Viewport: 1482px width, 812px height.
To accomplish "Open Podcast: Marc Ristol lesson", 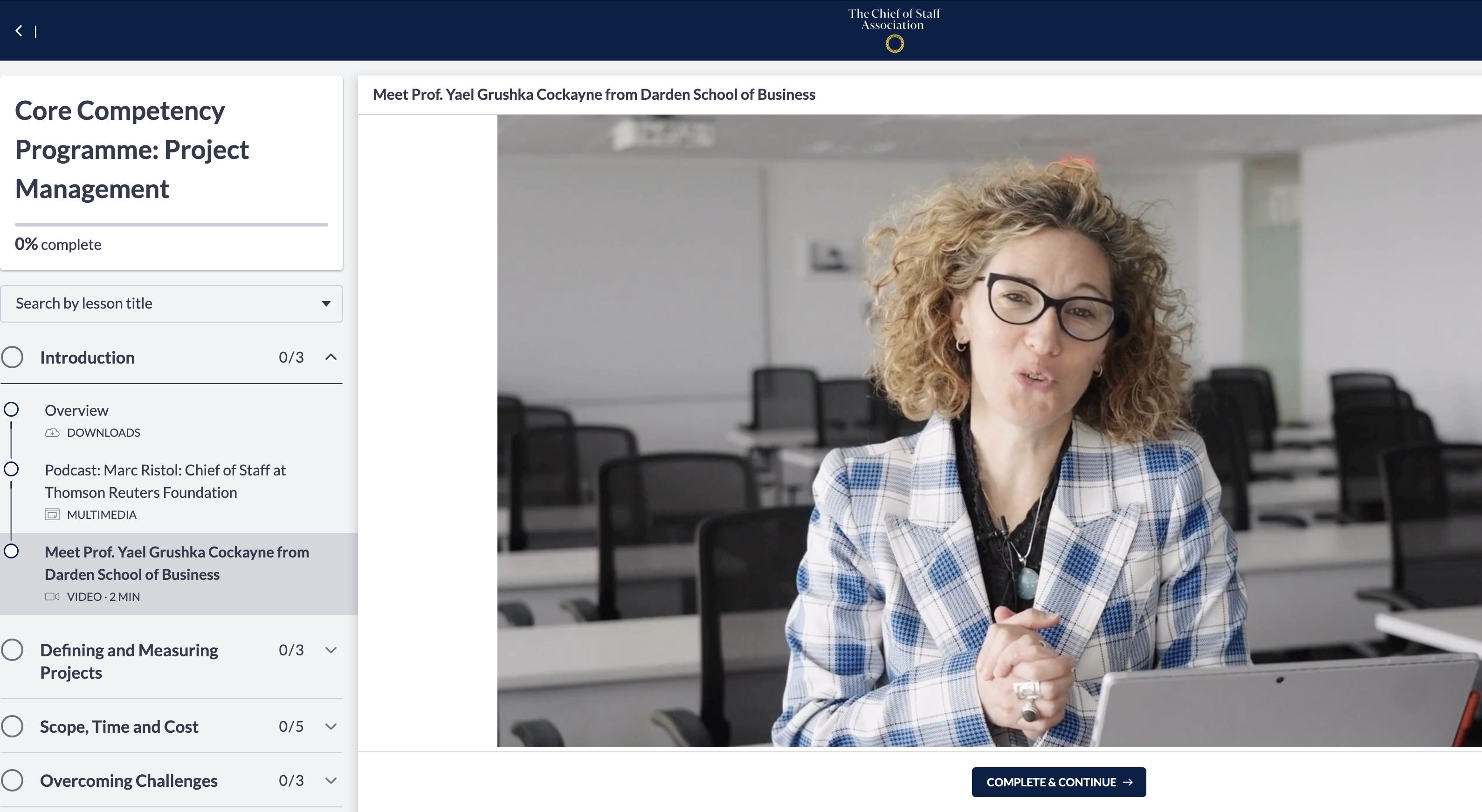I will 165,481.
